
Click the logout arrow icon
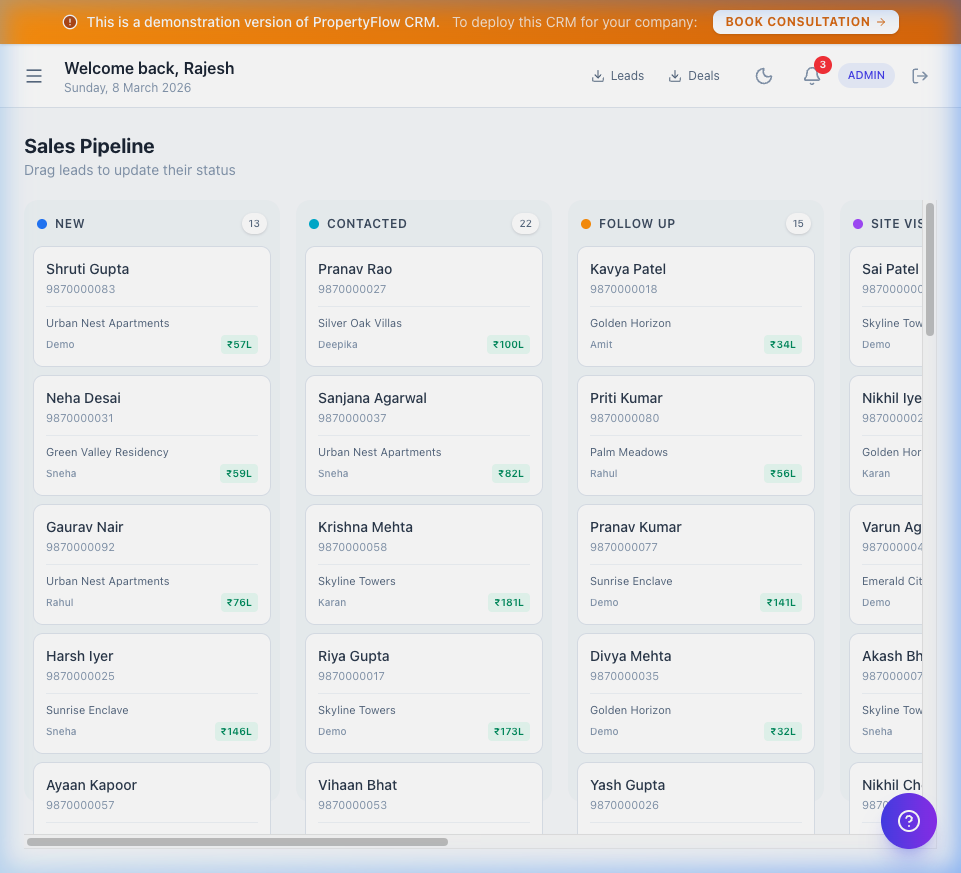920,76
